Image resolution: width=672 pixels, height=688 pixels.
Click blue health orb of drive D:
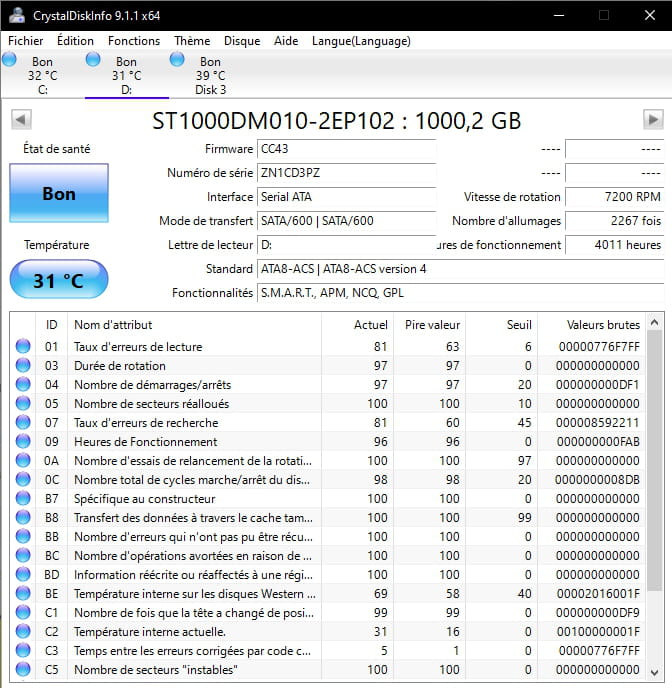coord(93,59)
